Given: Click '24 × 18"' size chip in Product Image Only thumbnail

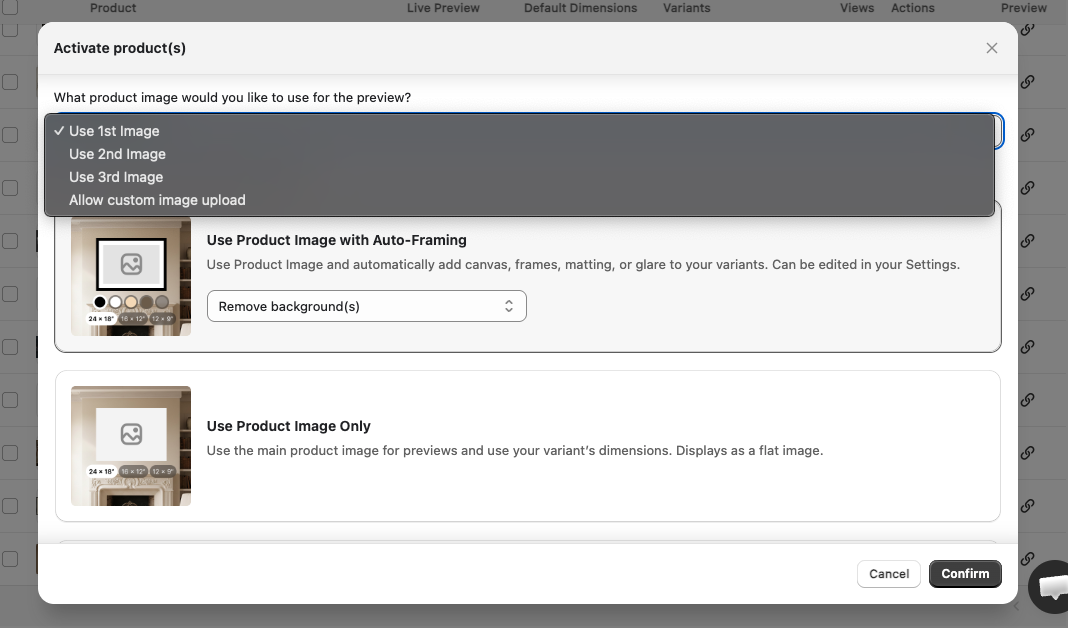Looking at the screenshot, I should coord(101,471).
